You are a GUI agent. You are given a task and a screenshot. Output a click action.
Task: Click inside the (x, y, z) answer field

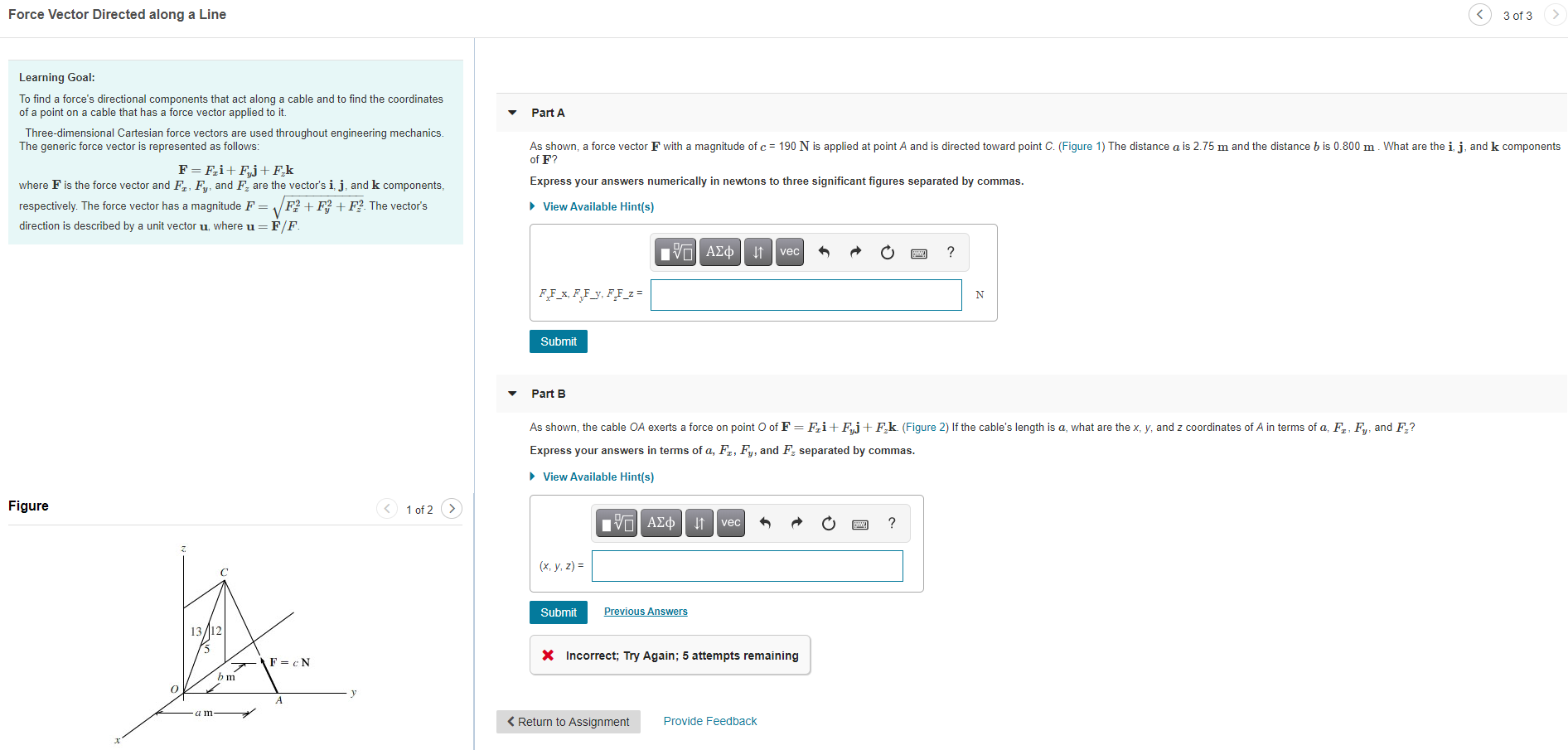point(746,566)
